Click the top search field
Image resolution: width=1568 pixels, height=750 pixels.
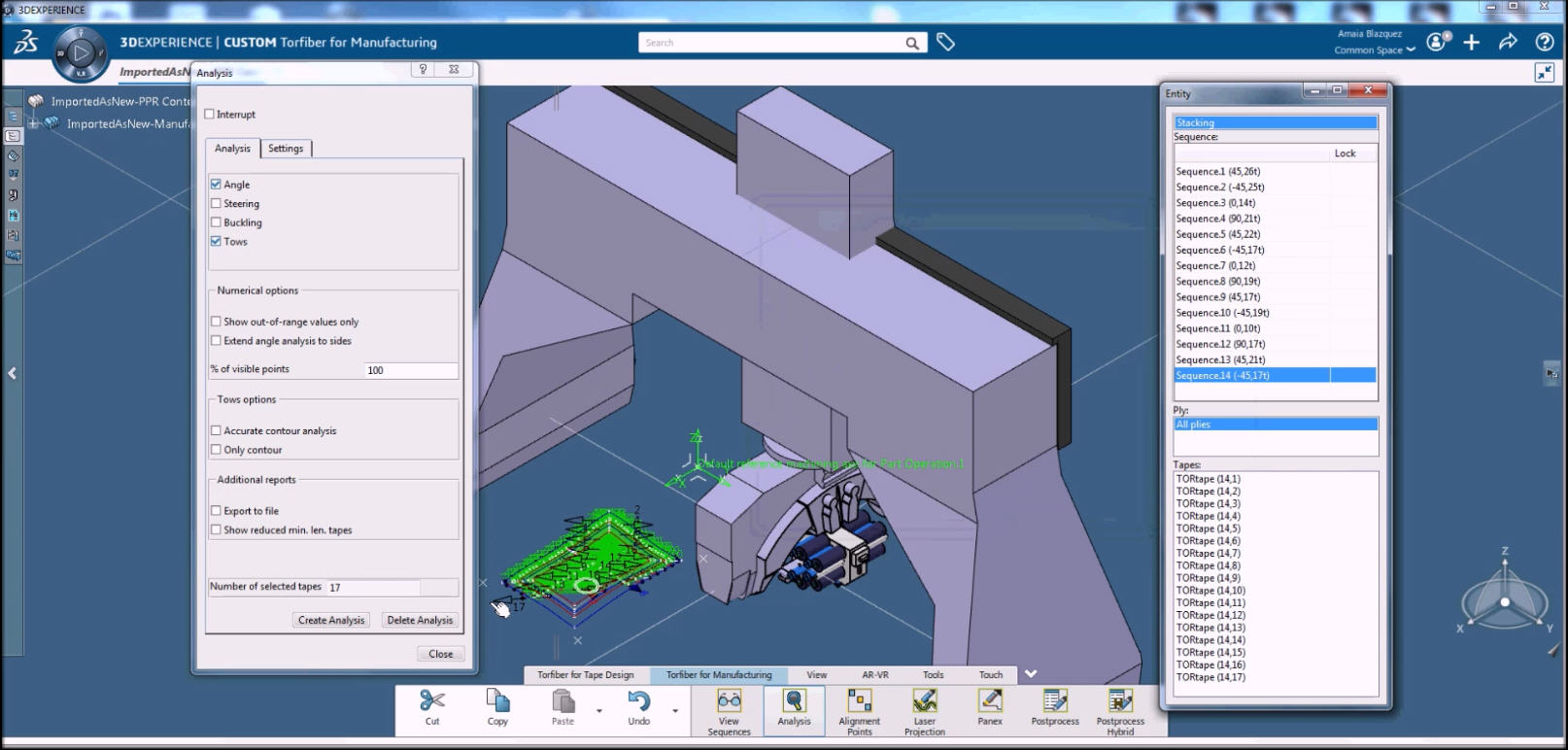coord(771,43)
